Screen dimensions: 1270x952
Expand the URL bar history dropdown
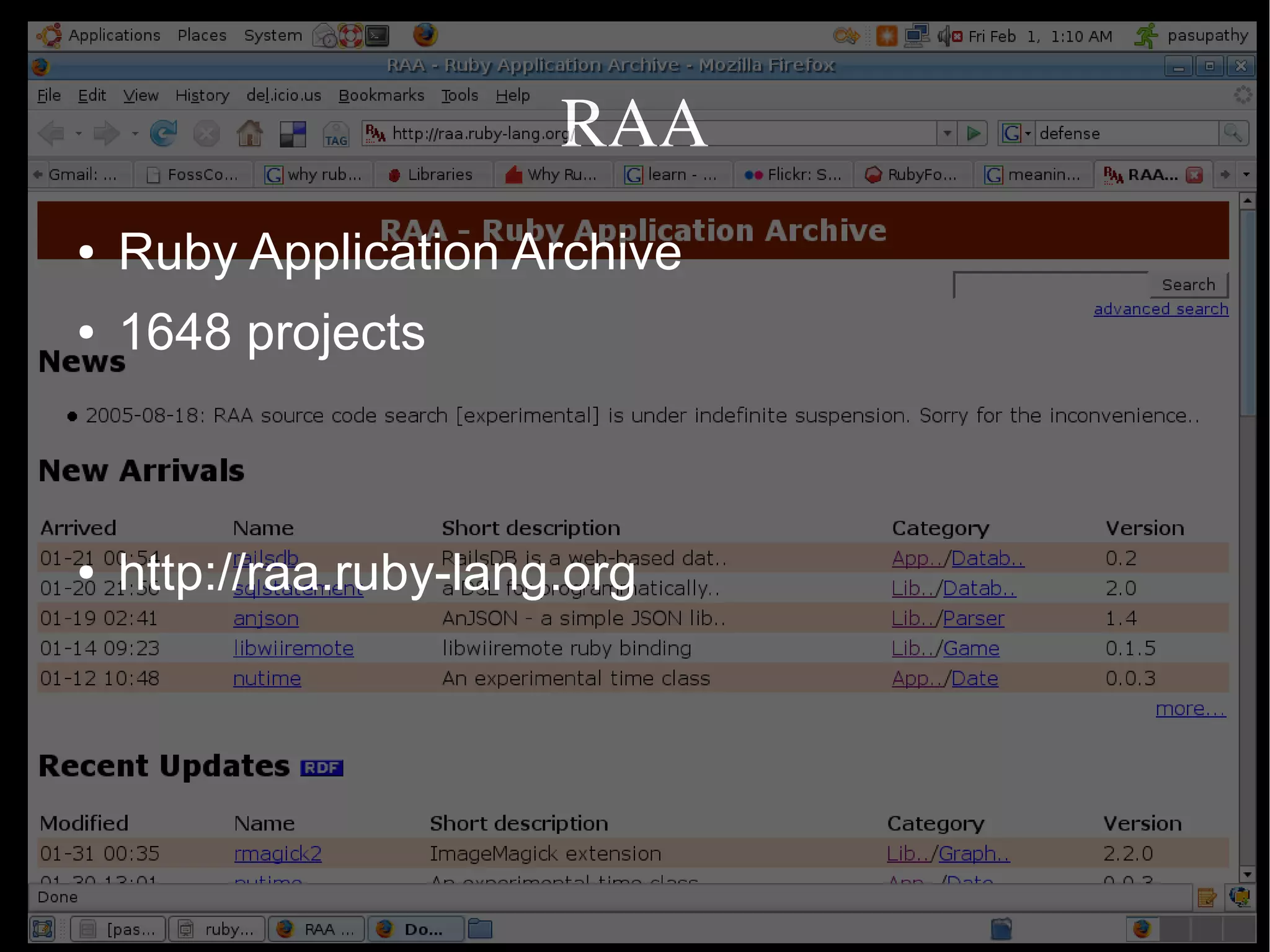[x=946, y=133]
